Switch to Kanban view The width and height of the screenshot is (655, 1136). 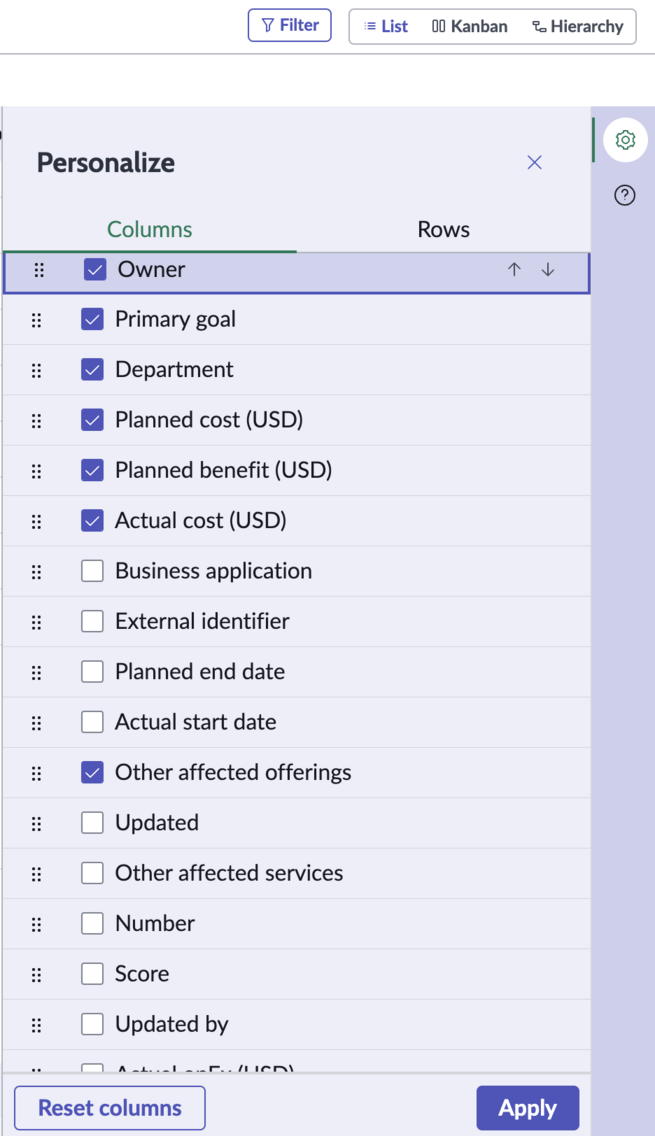(x=470, y=27)
